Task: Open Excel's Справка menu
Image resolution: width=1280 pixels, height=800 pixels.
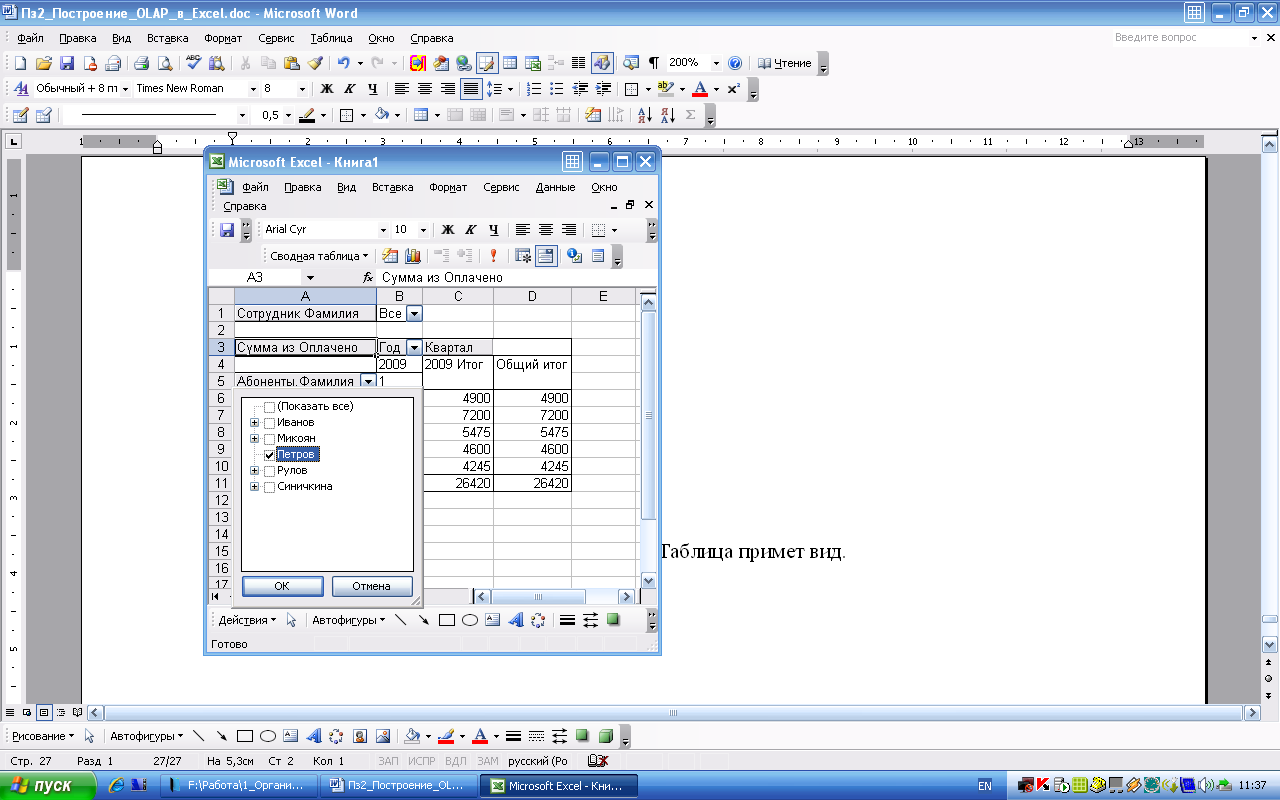Action: pyautogui.click(x=245, y=206)
